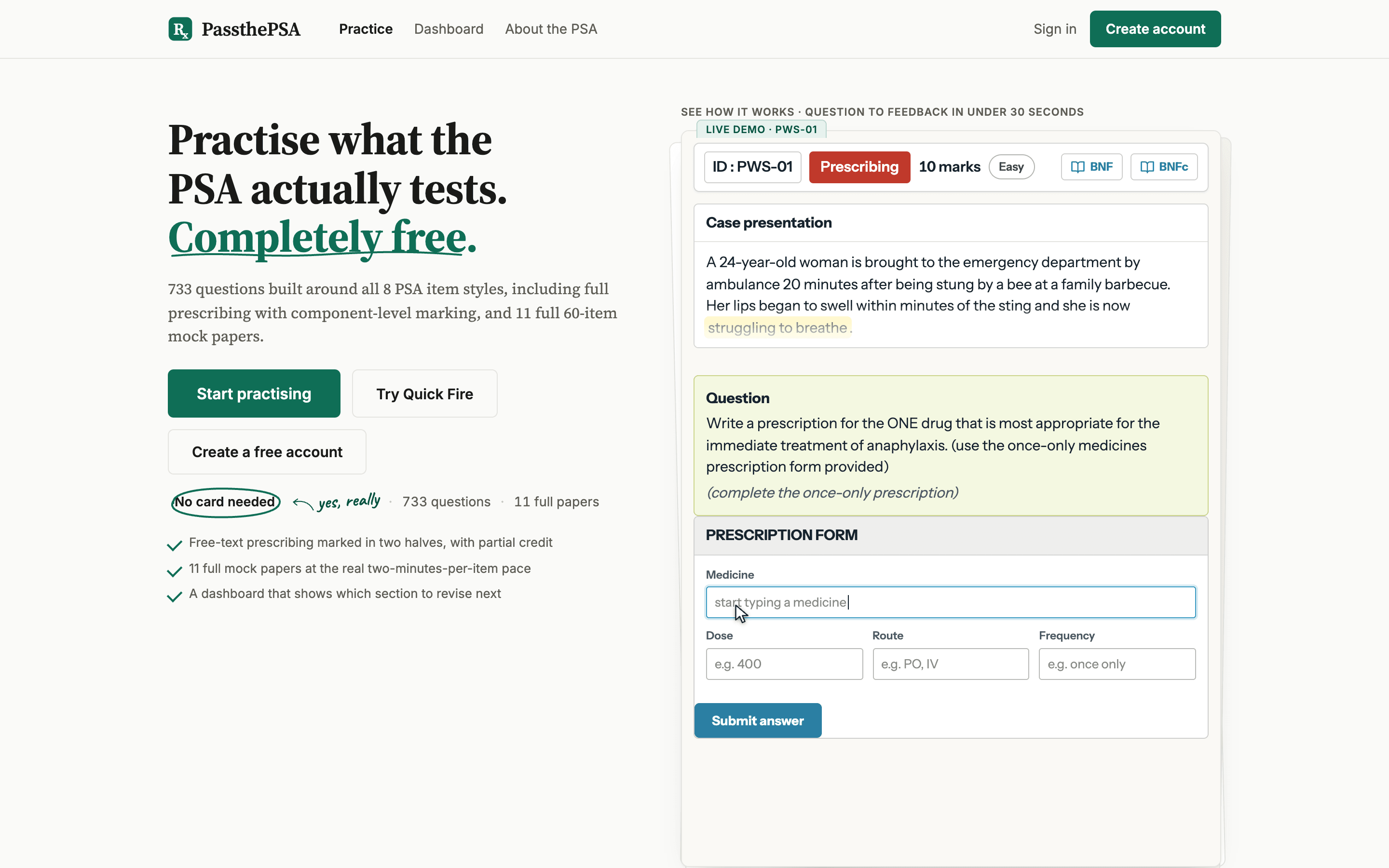Click the 'No card needed' circled text

pos(226,502)
